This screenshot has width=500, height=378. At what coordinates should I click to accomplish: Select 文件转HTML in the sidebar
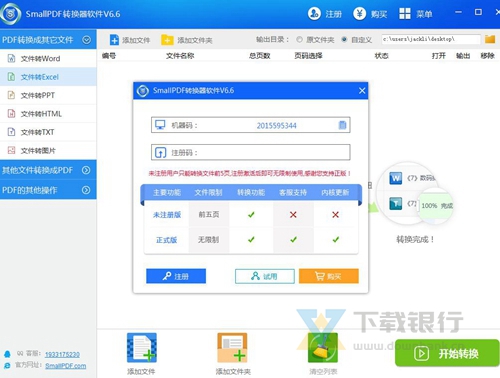coord(48,114)
